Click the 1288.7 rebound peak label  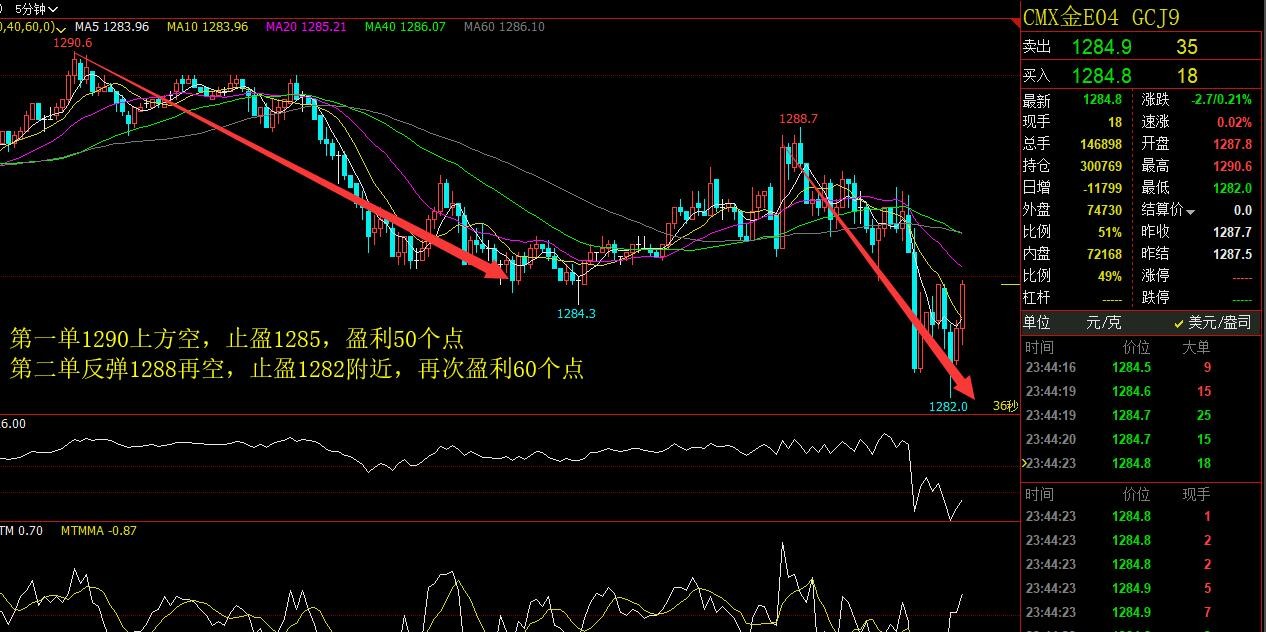tap(799, 118)
